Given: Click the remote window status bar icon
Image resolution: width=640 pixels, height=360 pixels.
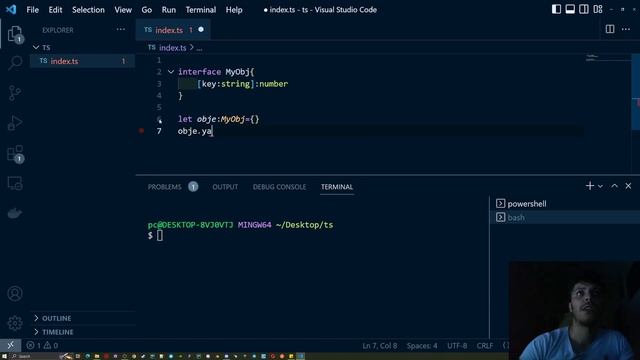Looking at the screenshot, I should click(11, 345).
